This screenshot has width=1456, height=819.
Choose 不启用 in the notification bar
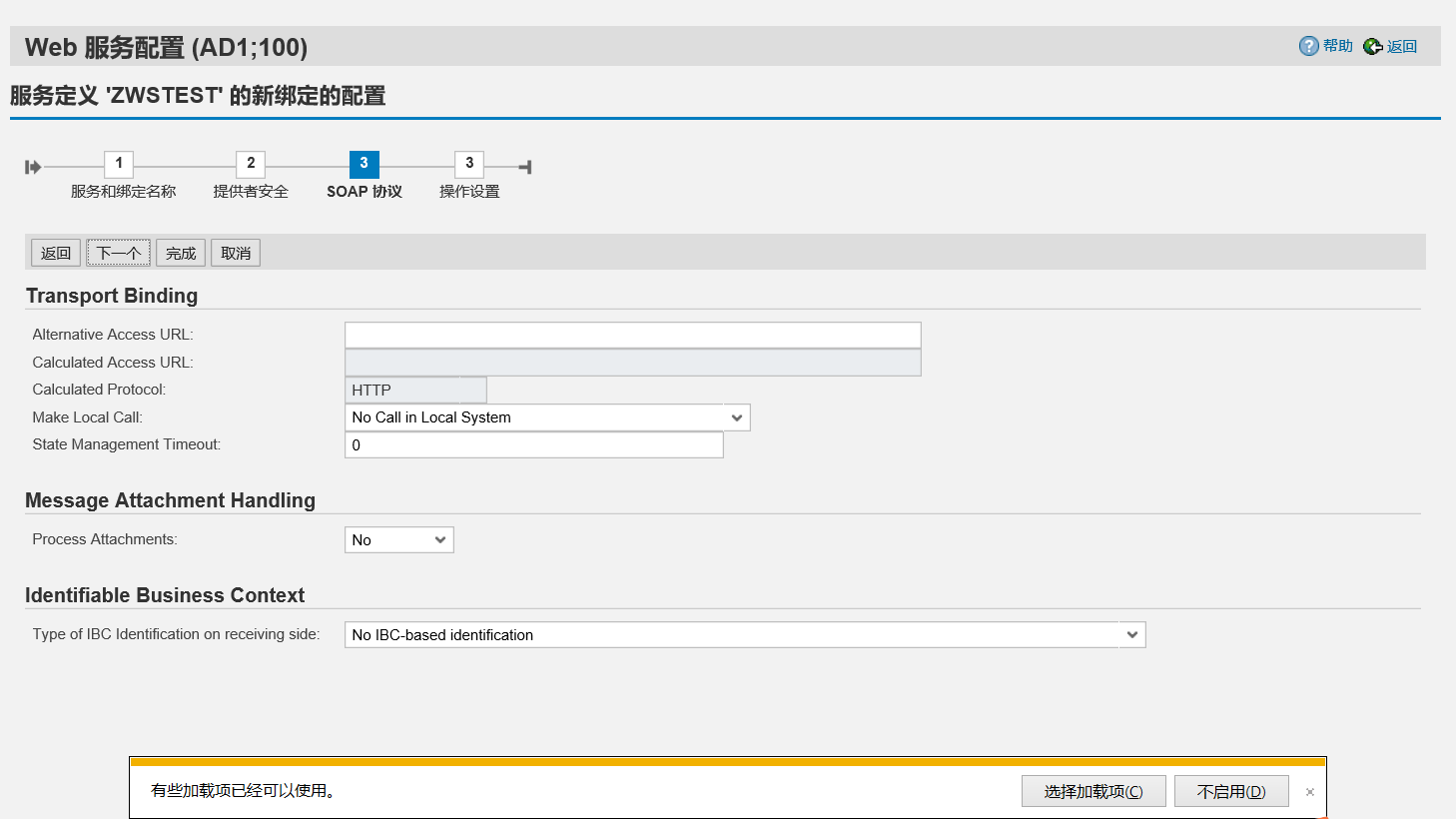point(1231,790)
